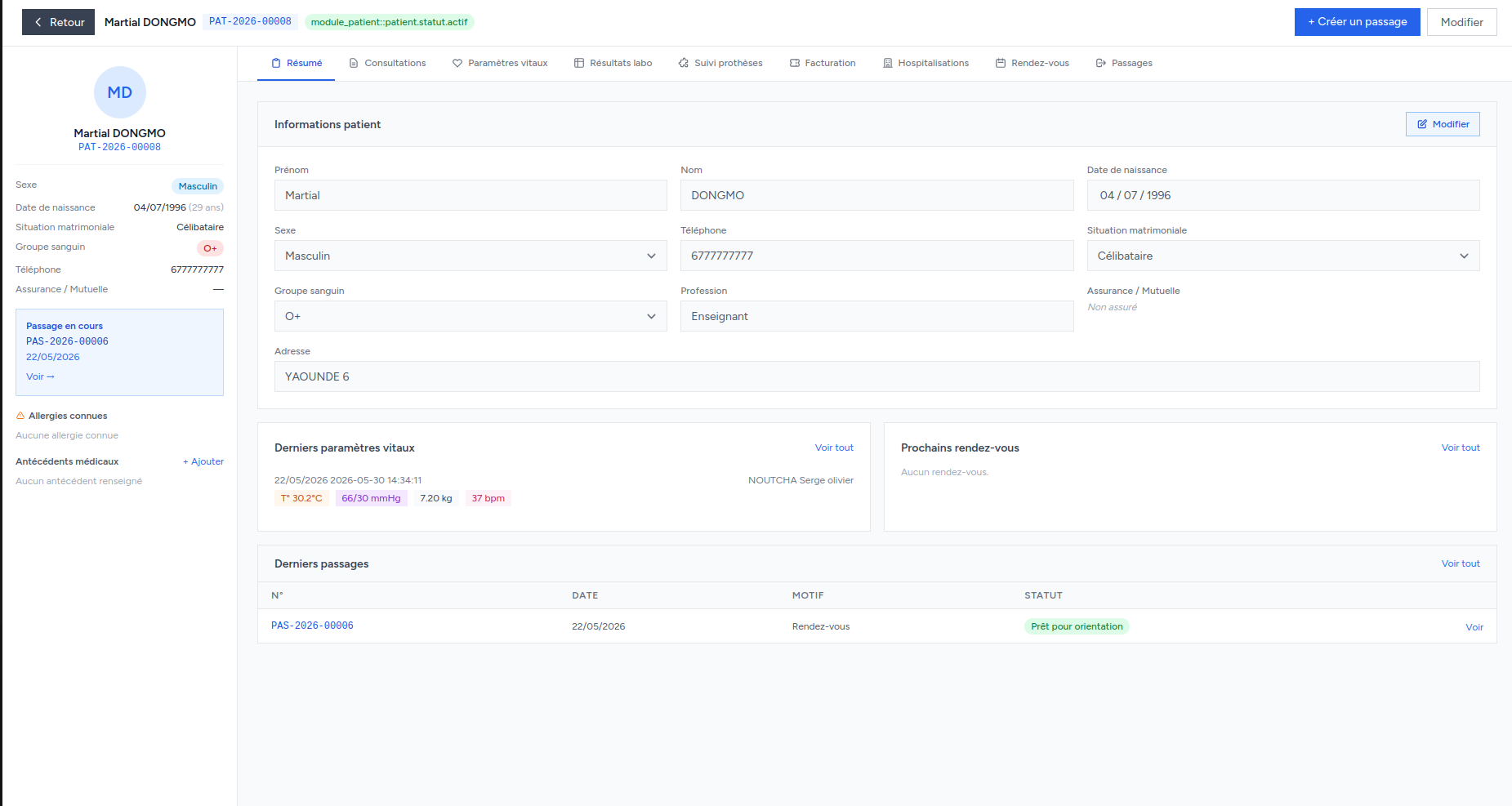Click the patient ID badge PAT-2026-00008 in header
Screen dimensions: 1512x806
coord(250,21)
